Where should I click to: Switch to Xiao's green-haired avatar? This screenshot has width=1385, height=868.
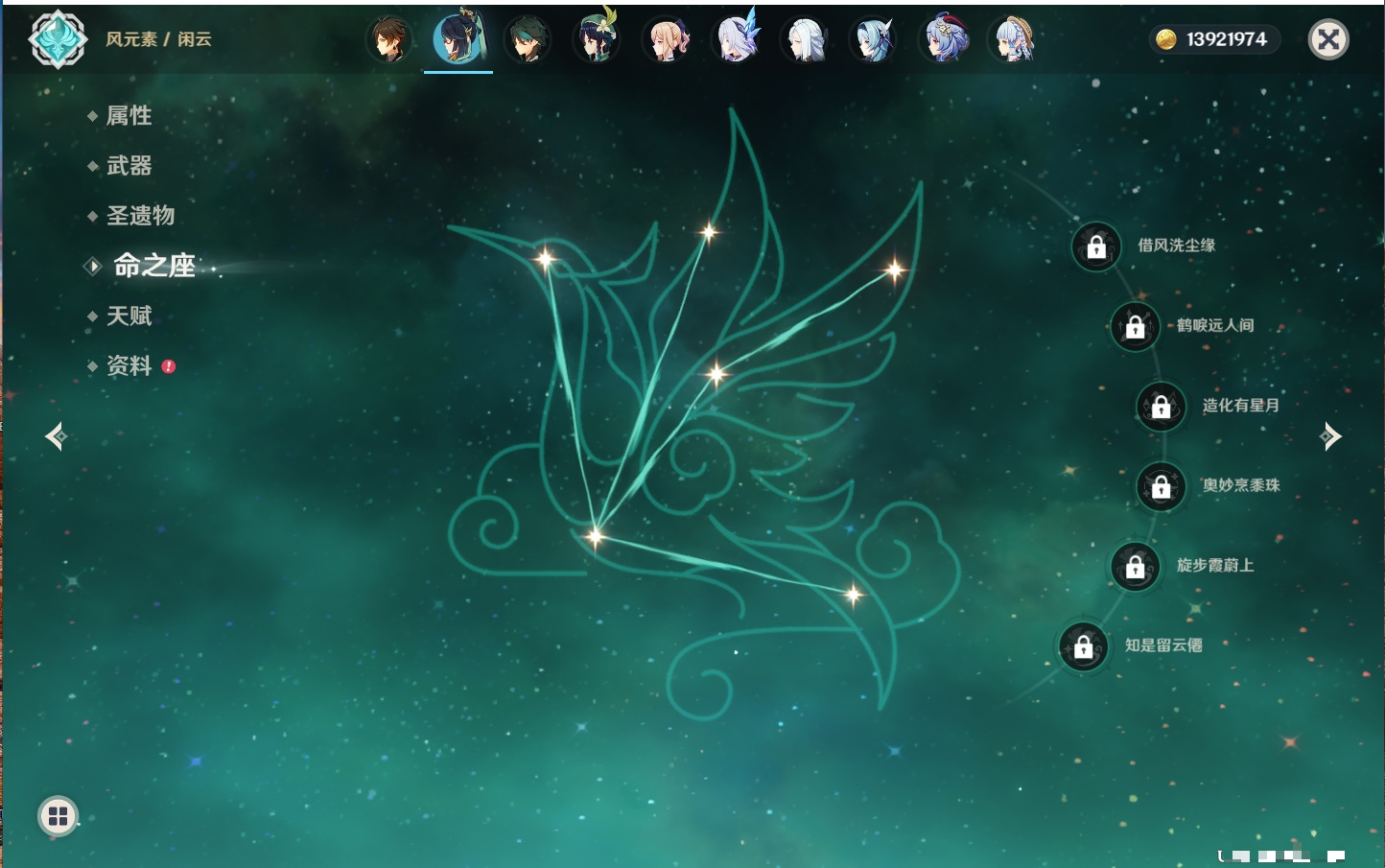point(528,40)
